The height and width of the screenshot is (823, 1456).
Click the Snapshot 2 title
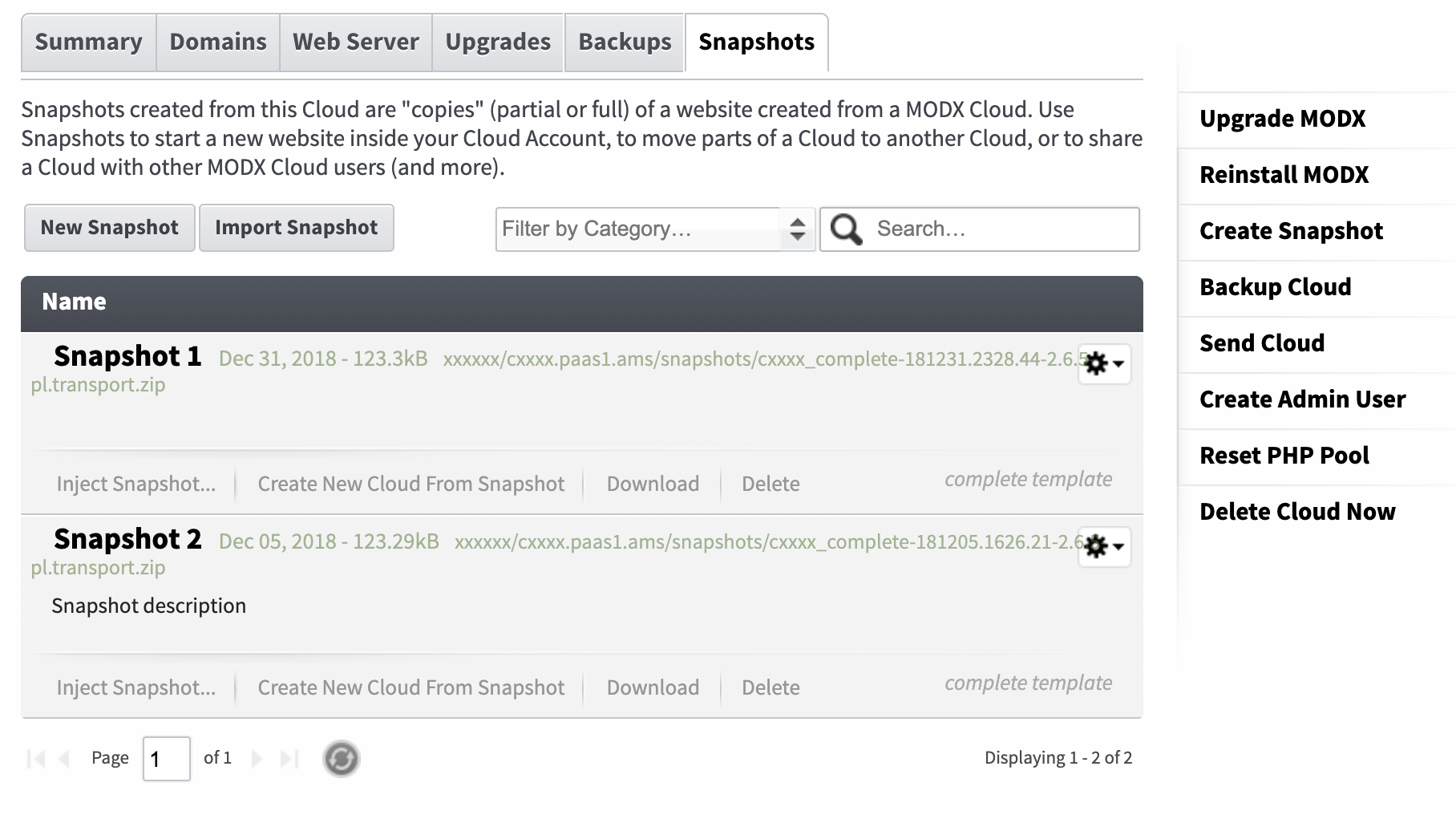[x=127, y=539]
